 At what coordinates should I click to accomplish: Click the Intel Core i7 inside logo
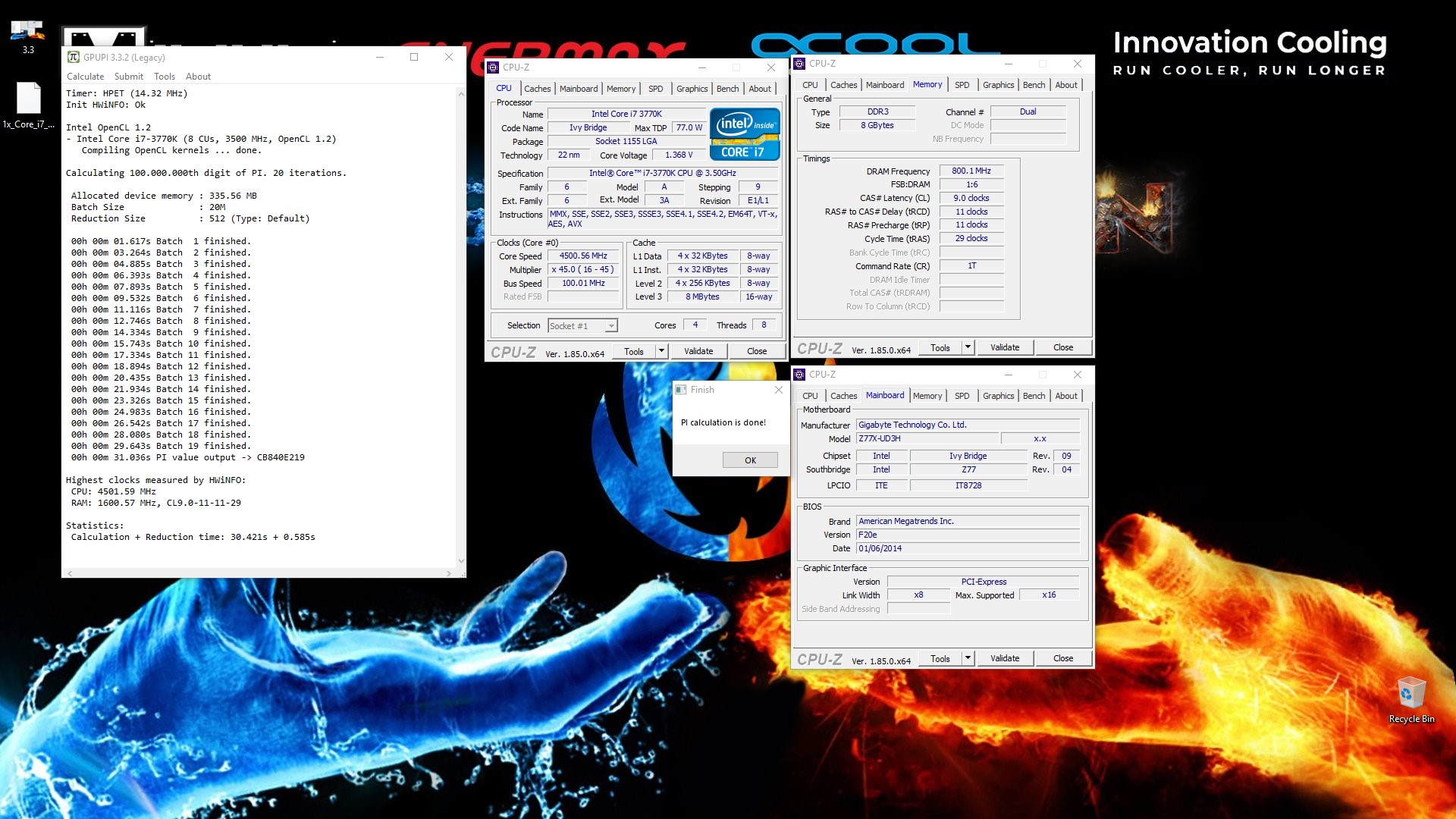[745, 135]
